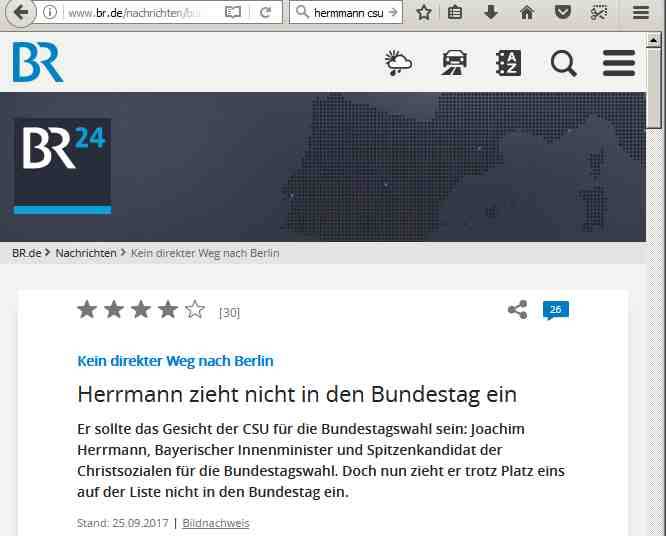
Task: Rate article three stars
Action: click(141, 309)
